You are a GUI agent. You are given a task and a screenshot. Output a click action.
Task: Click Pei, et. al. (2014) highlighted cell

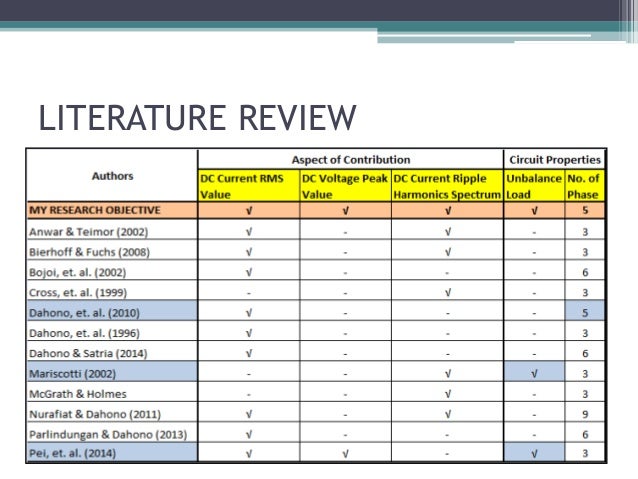[112, 453]
